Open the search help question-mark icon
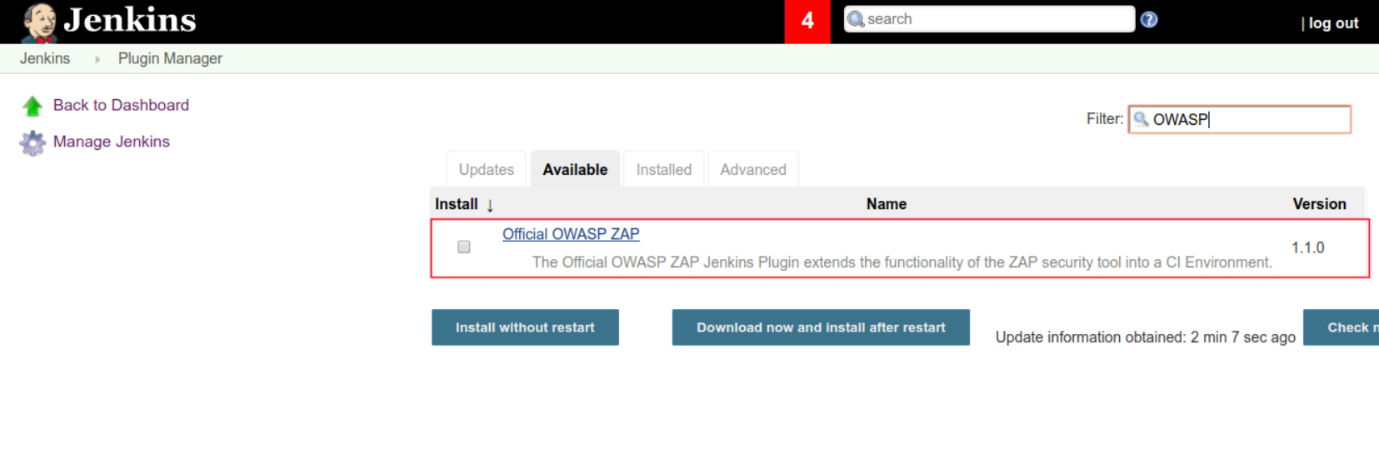 click(1149, 19)
